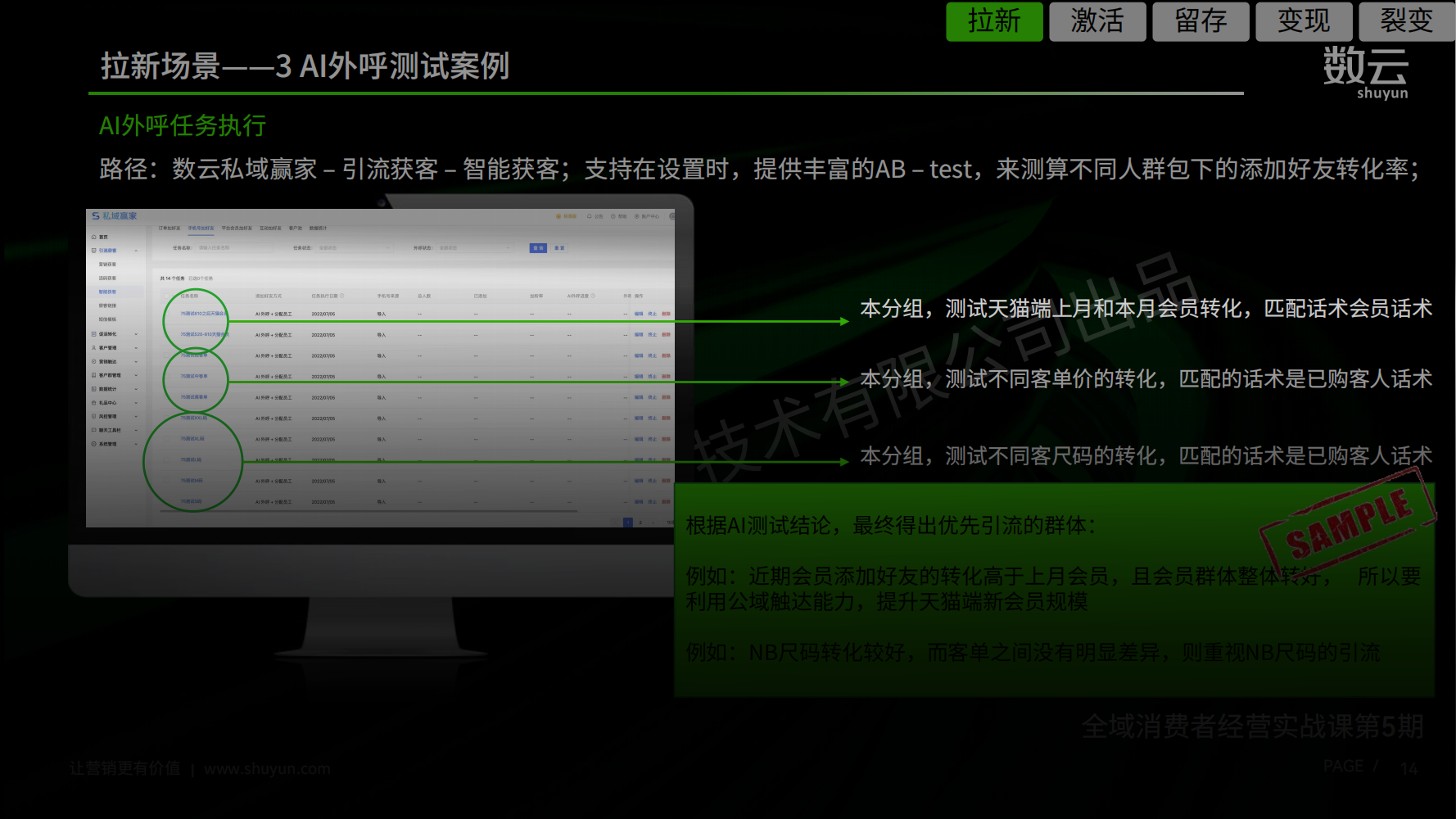Check the row 75测试XXL码

[x=166, y=419]
